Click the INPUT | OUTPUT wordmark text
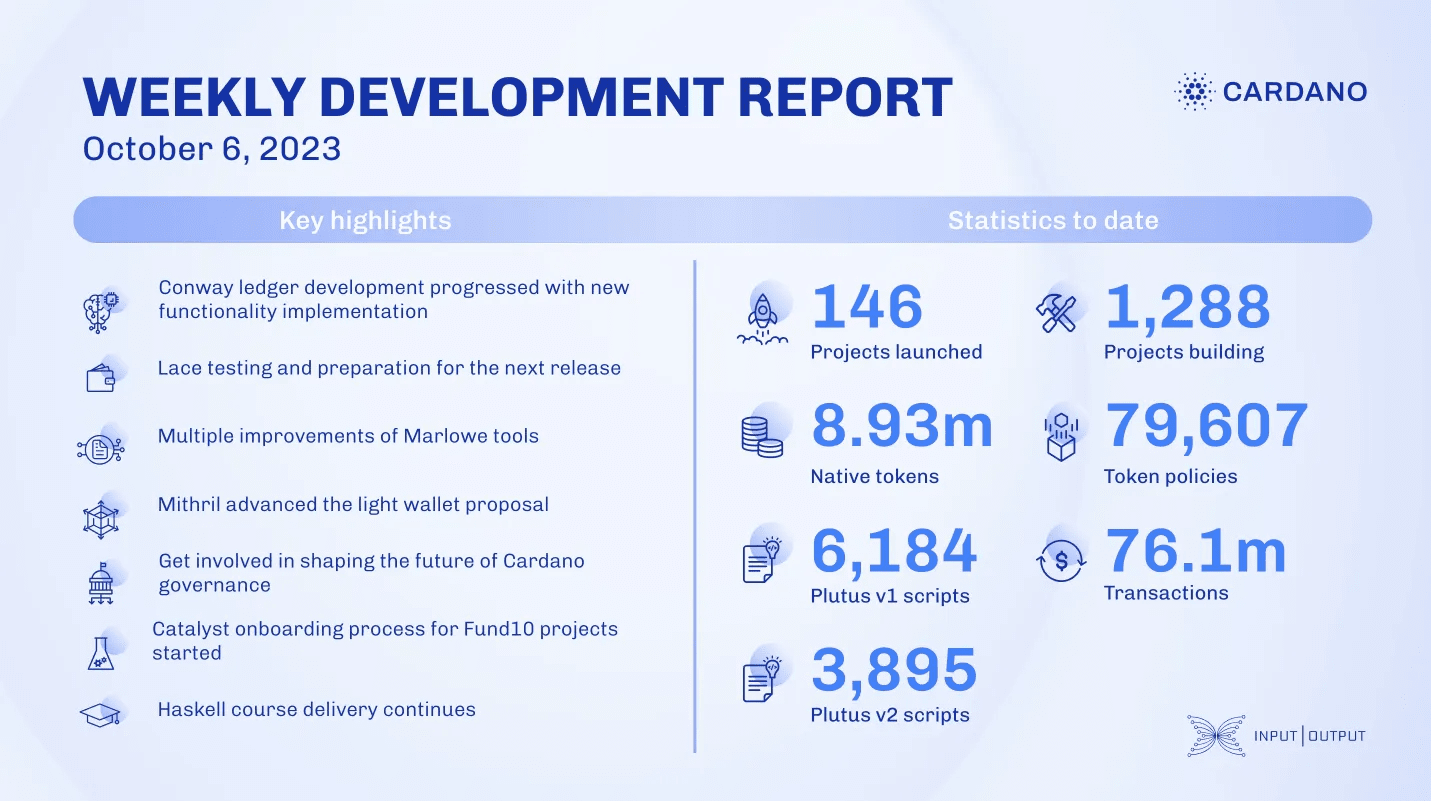Screen dimensions: 1431x801 1310,736
